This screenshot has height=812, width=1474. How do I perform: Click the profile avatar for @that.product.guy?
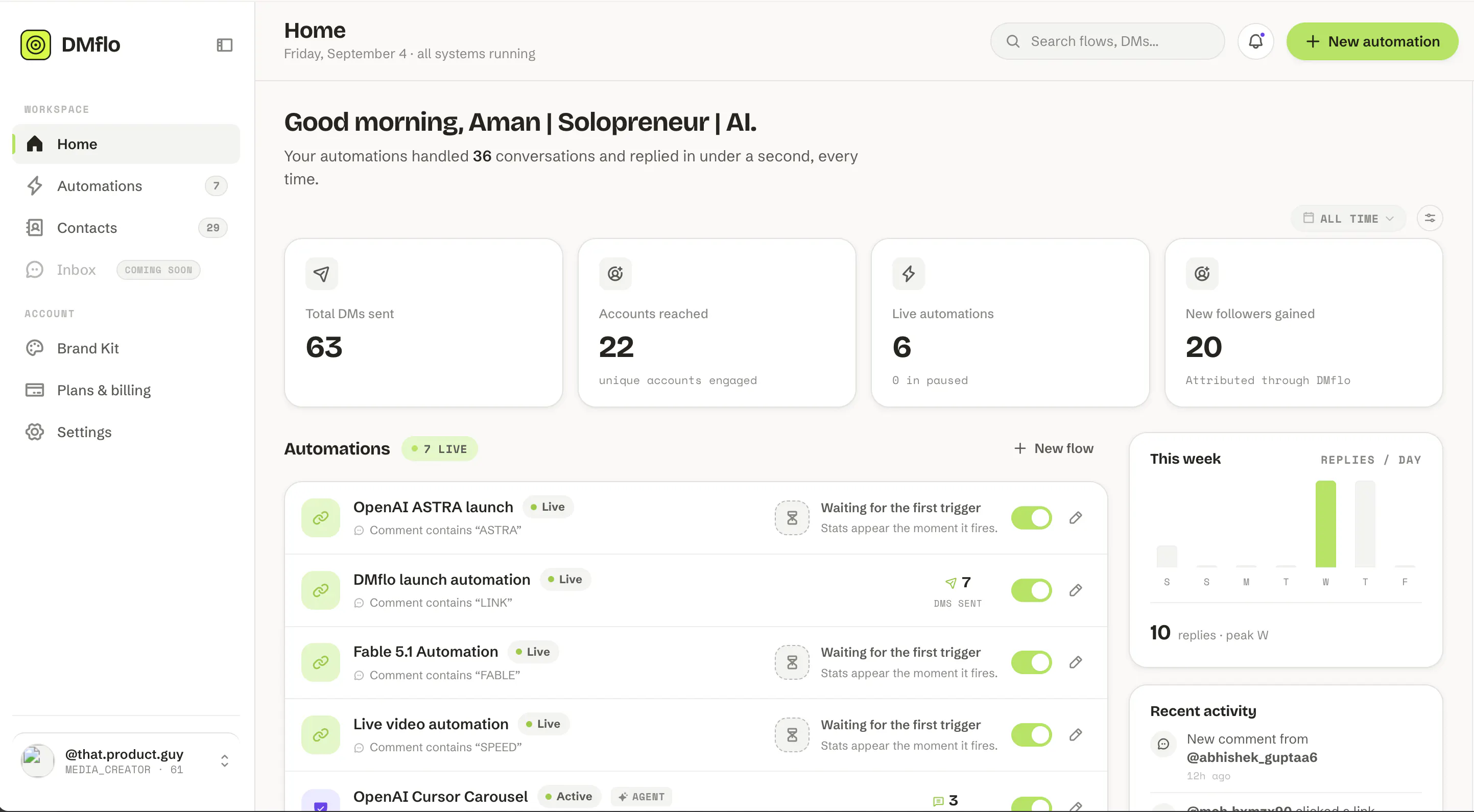point(37,761)
